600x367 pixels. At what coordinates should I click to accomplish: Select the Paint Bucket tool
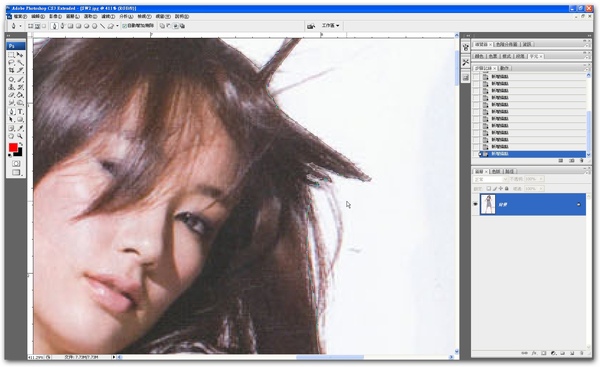[x=20, y=95]
